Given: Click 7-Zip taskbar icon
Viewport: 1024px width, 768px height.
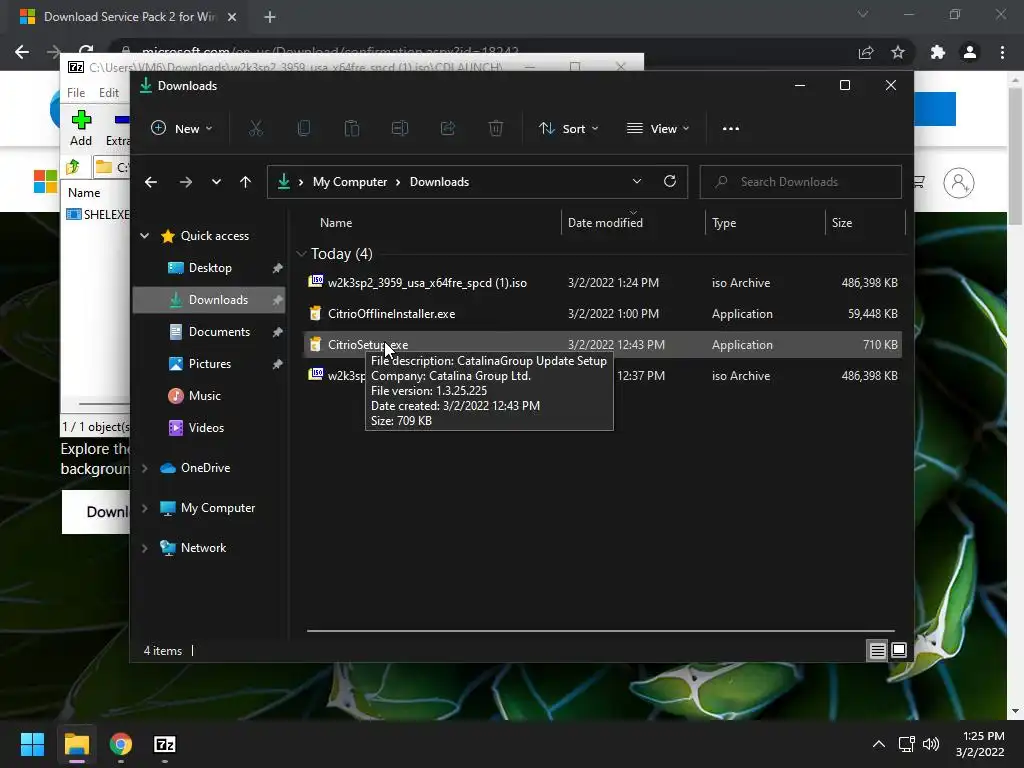Looking at the screenshot, I should click(165, 744).
